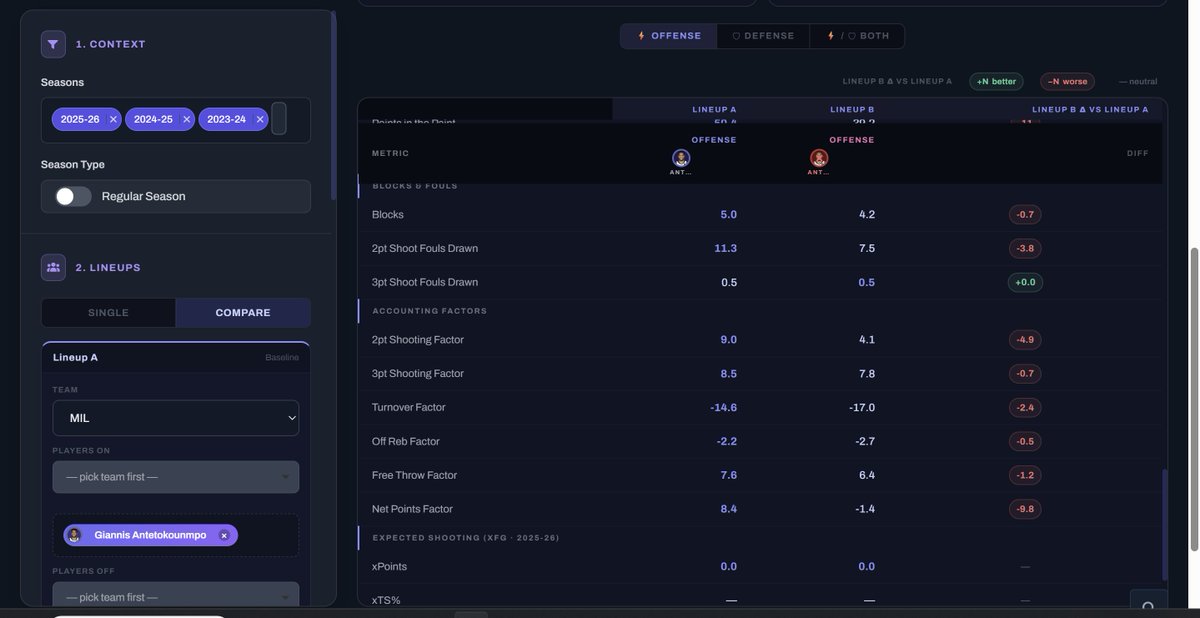Viewport: 1200px width, 618px height.
Task: Switch to the Defense view tab
Action: 763,36
